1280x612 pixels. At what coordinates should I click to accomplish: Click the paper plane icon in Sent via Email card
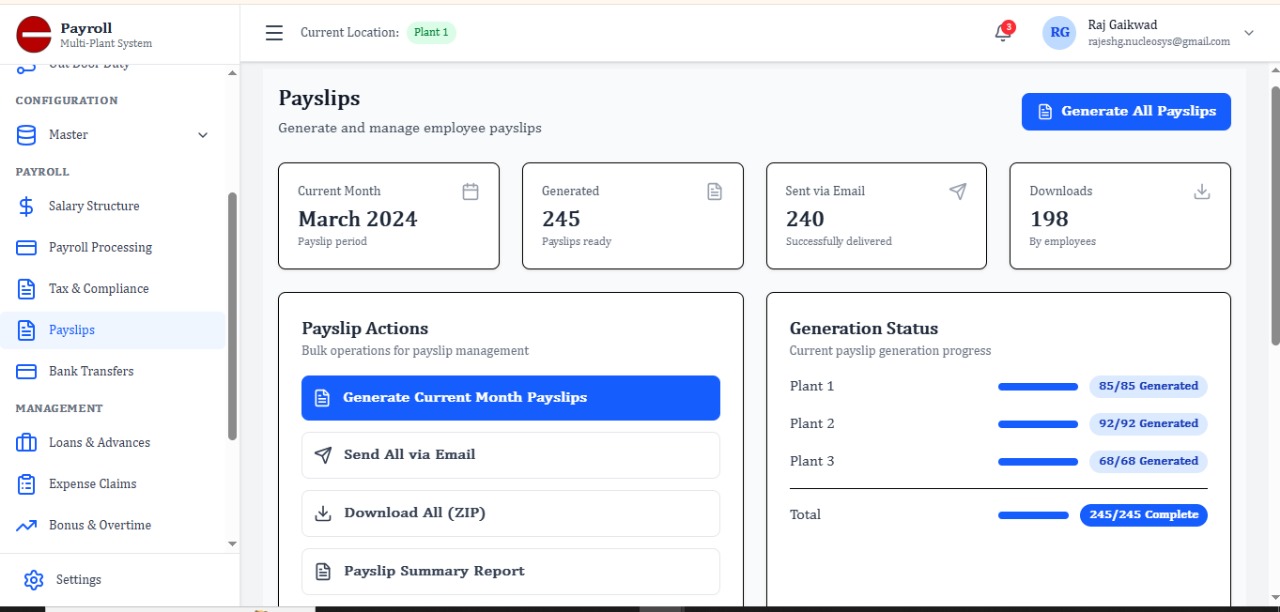coord(958,191)
